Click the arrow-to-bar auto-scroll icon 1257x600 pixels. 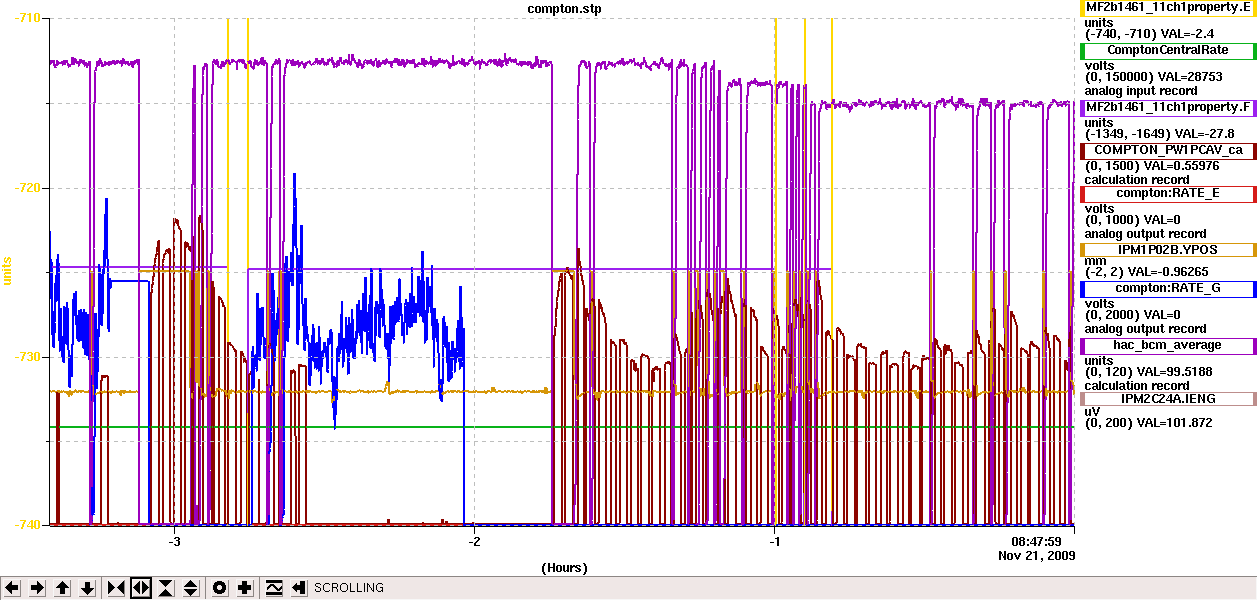pyautogui.click(x=298, y=588)
